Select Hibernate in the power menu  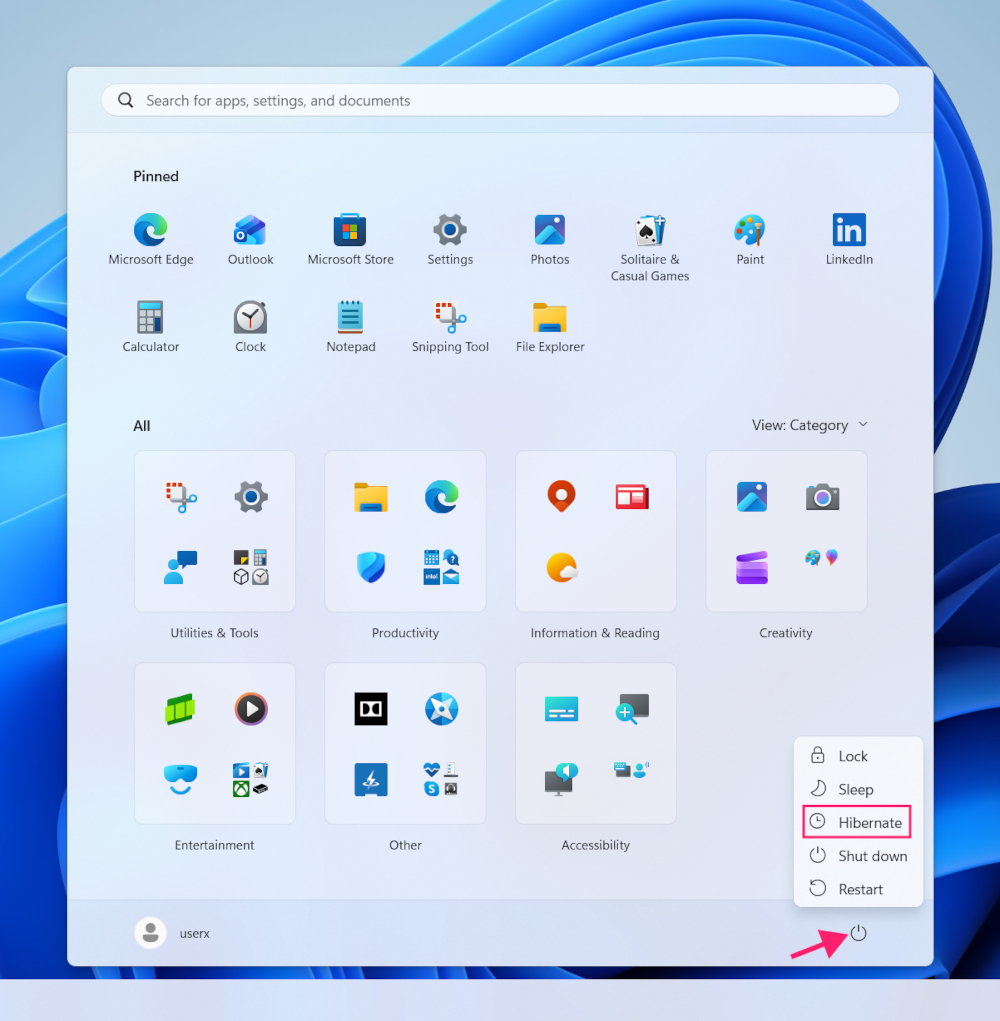(858, 822)
